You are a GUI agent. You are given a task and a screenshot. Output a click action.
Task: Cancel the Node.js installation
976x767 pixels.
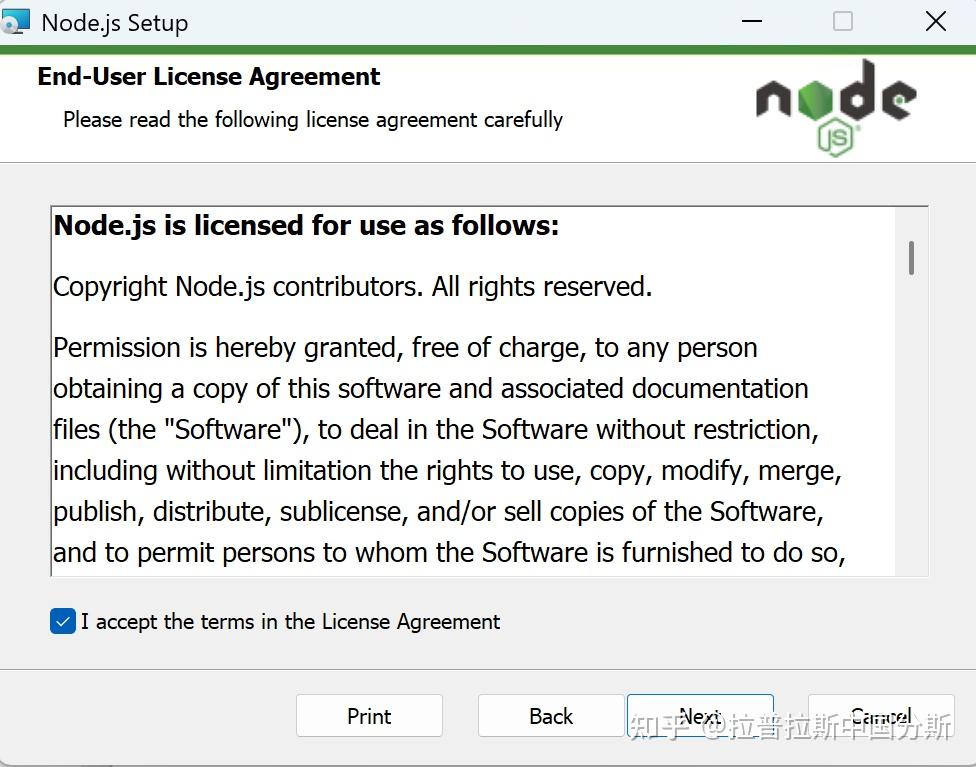coord(881,716)
